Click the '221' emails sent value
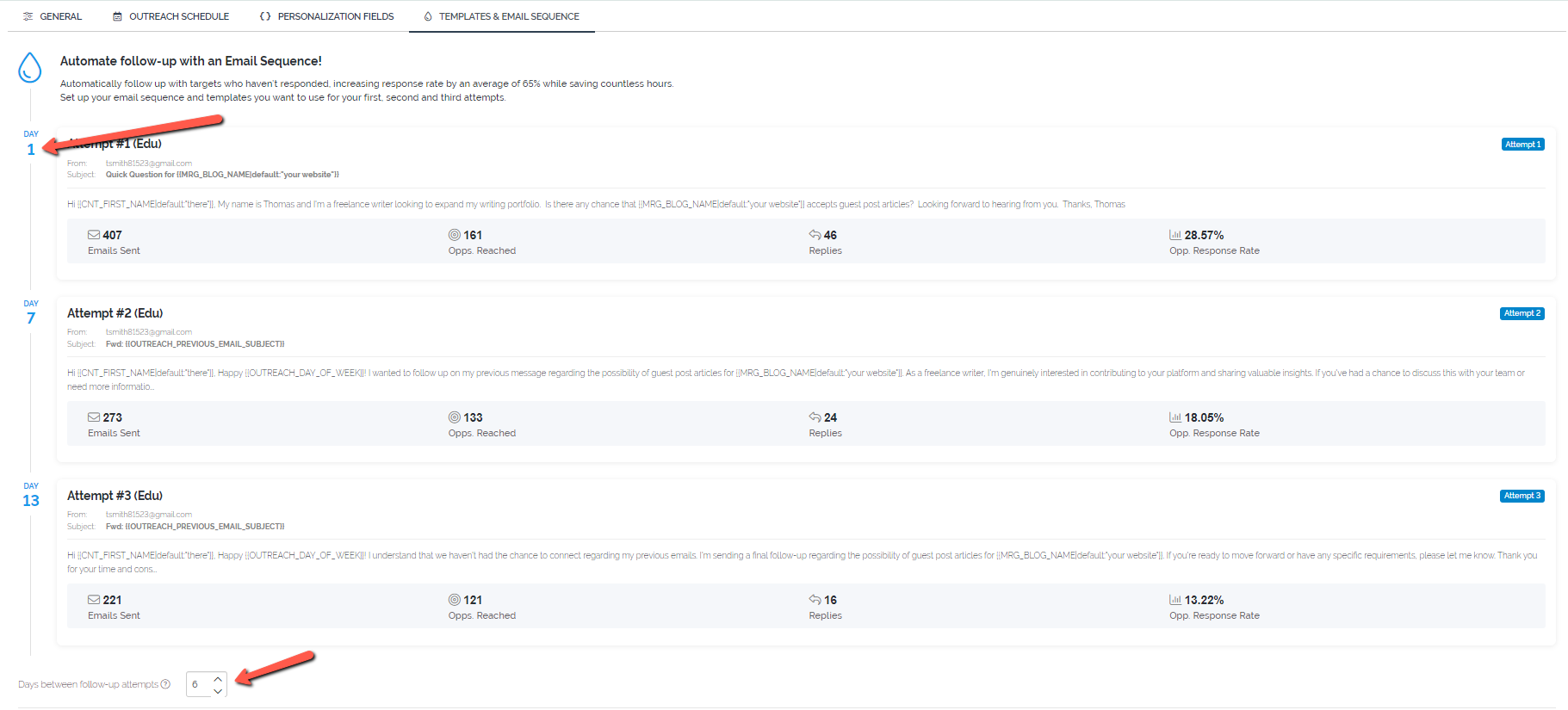Image resolution: width=1568 pixels, height=710 pixels. pyautogui.click(x=113, y=600)
